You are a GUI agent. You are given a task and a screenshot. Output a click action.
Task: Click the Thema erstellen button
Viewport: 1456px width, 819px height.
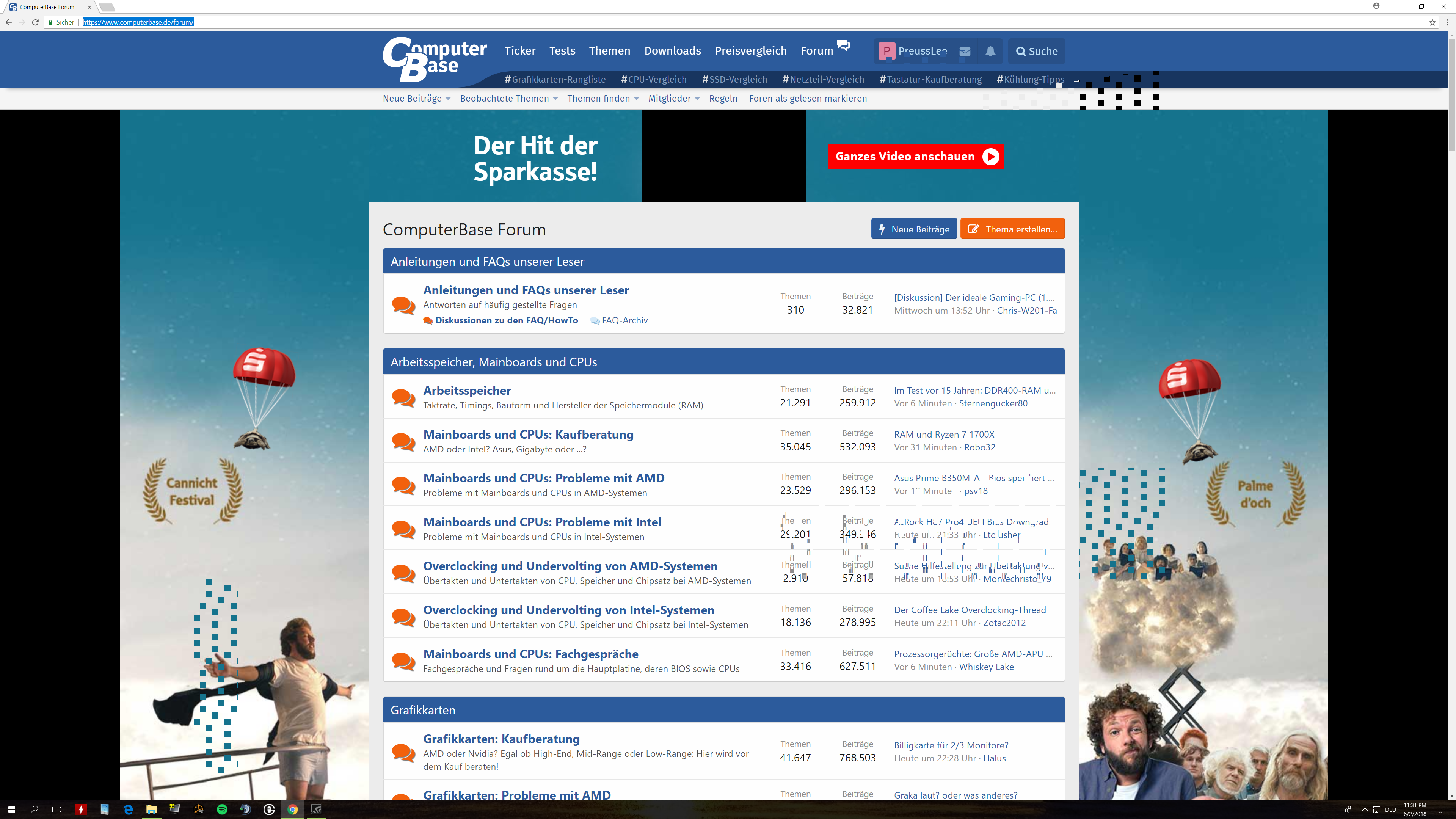1012,229
